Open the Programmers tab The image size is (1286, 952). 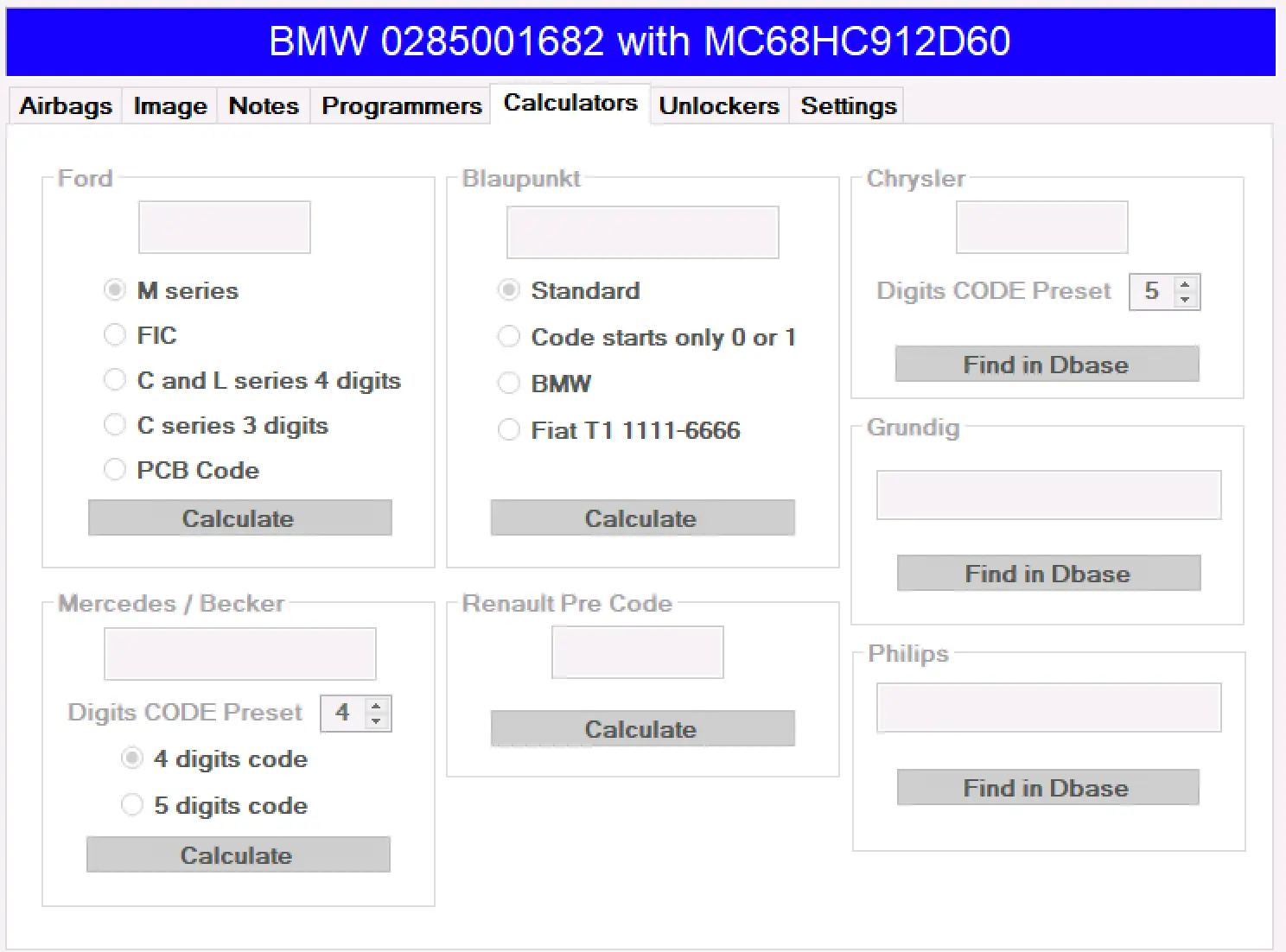(x=401, y=105)
